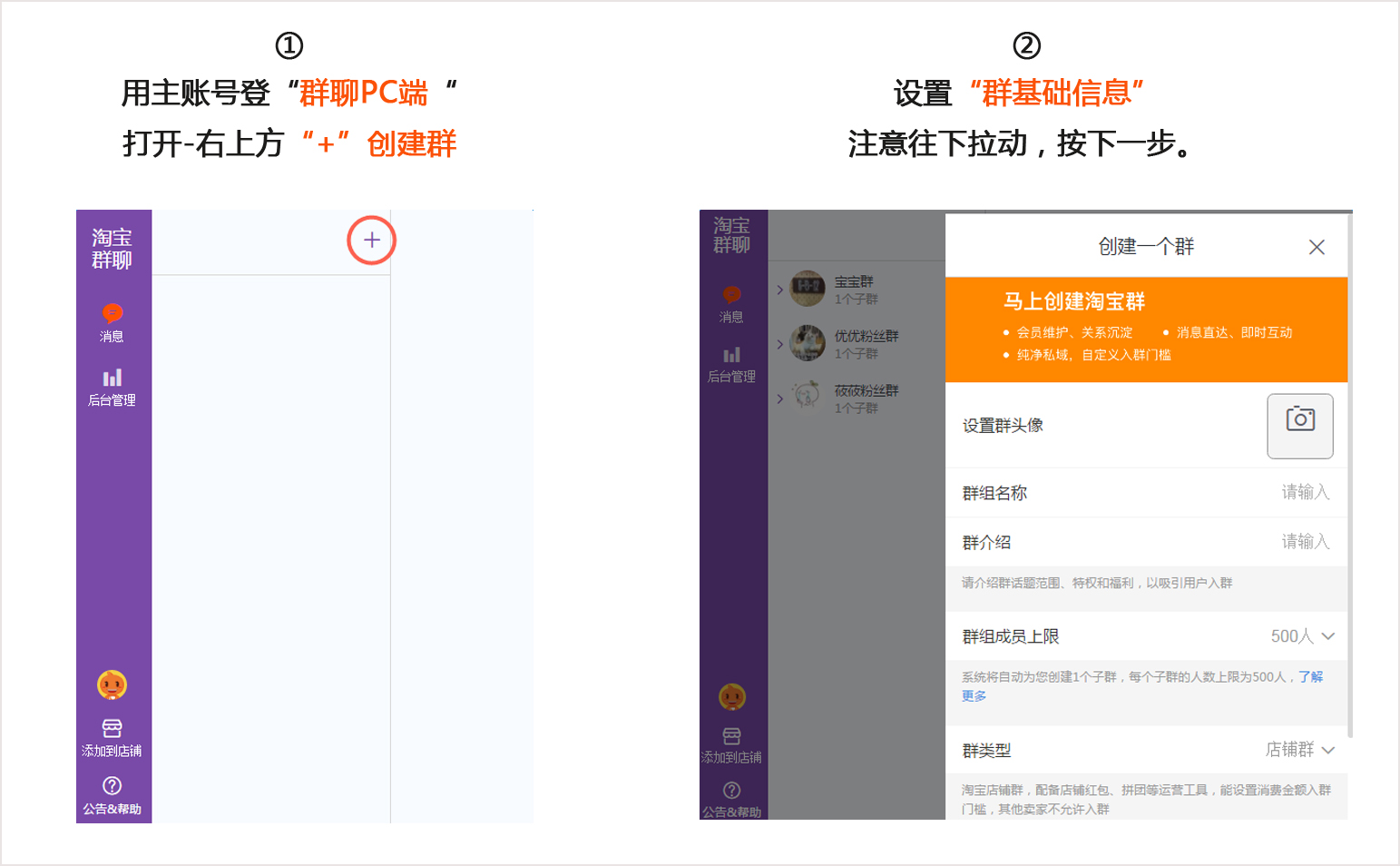The height and width of the screenshot is (866, 1400).
Task: Click 添加到店铺 in the left screenshot's sidebar
Action: click(112, 738)
